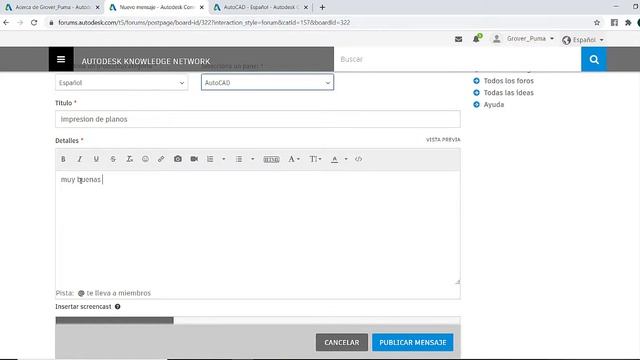Click the CANCELAR button
Viewport: 640px width, 360px height.
(x=342, y=342)
